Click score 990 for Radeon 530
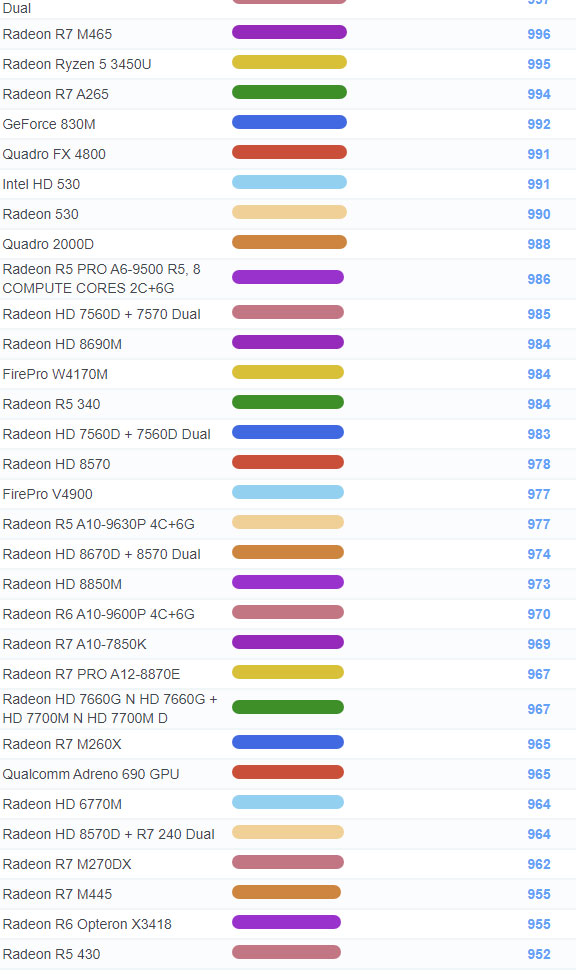Viewport: 576px width, 974px height. [x=539, y=214]
